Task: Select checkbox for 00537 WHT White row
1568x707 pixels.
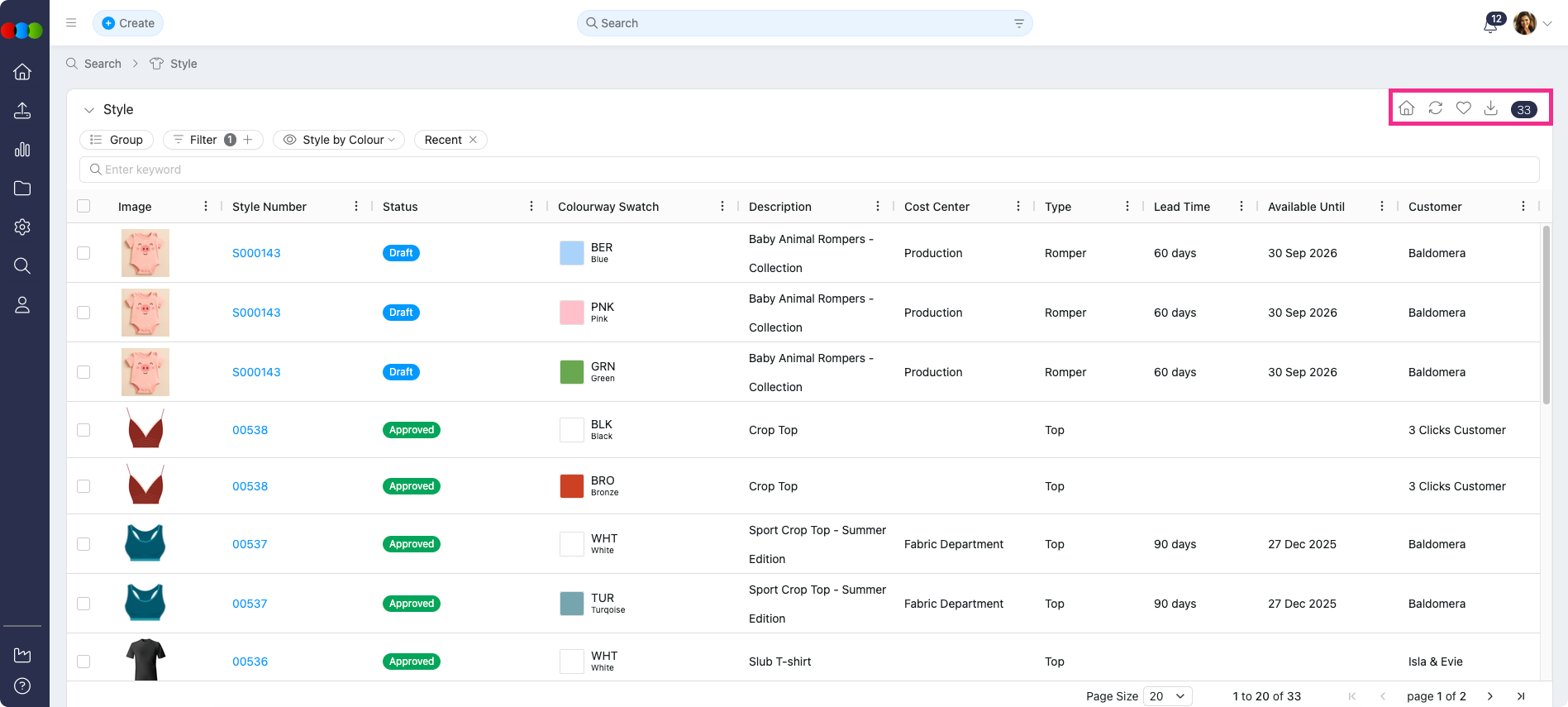Action: click(83, 544)
